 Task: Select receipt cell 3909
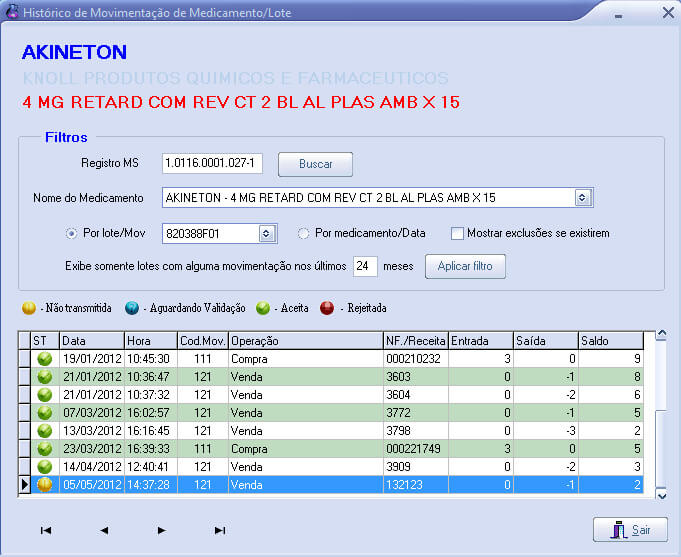point(416,467)
